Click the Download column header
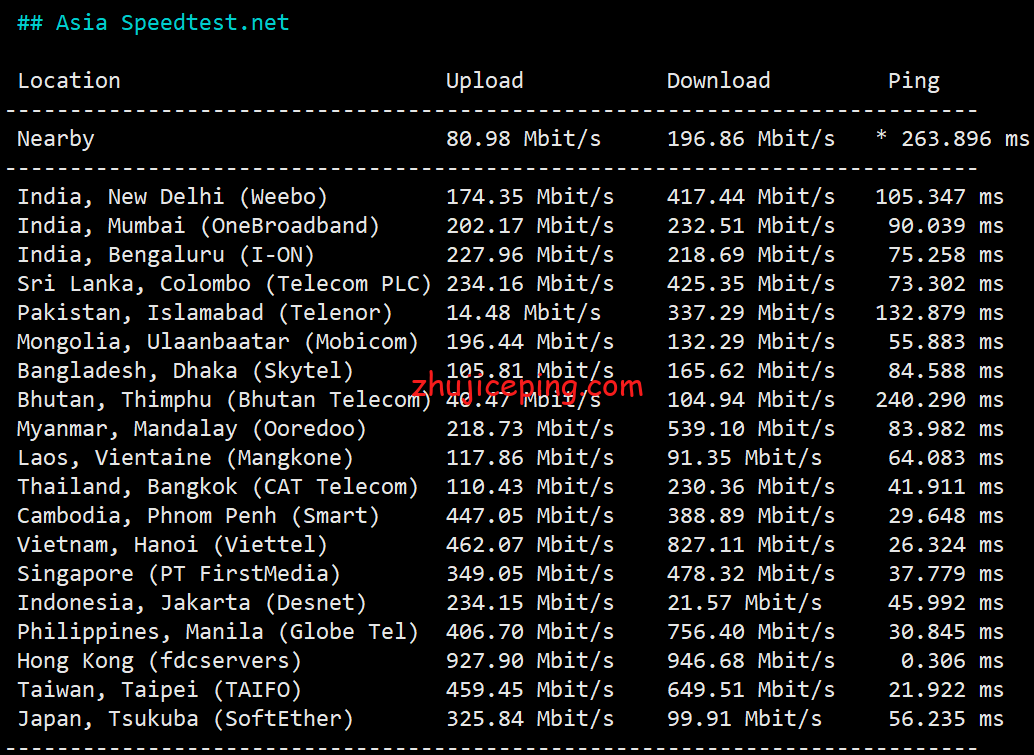Image resolution: width=1034 pixels, height=755 pixels. tap(718, 81)
